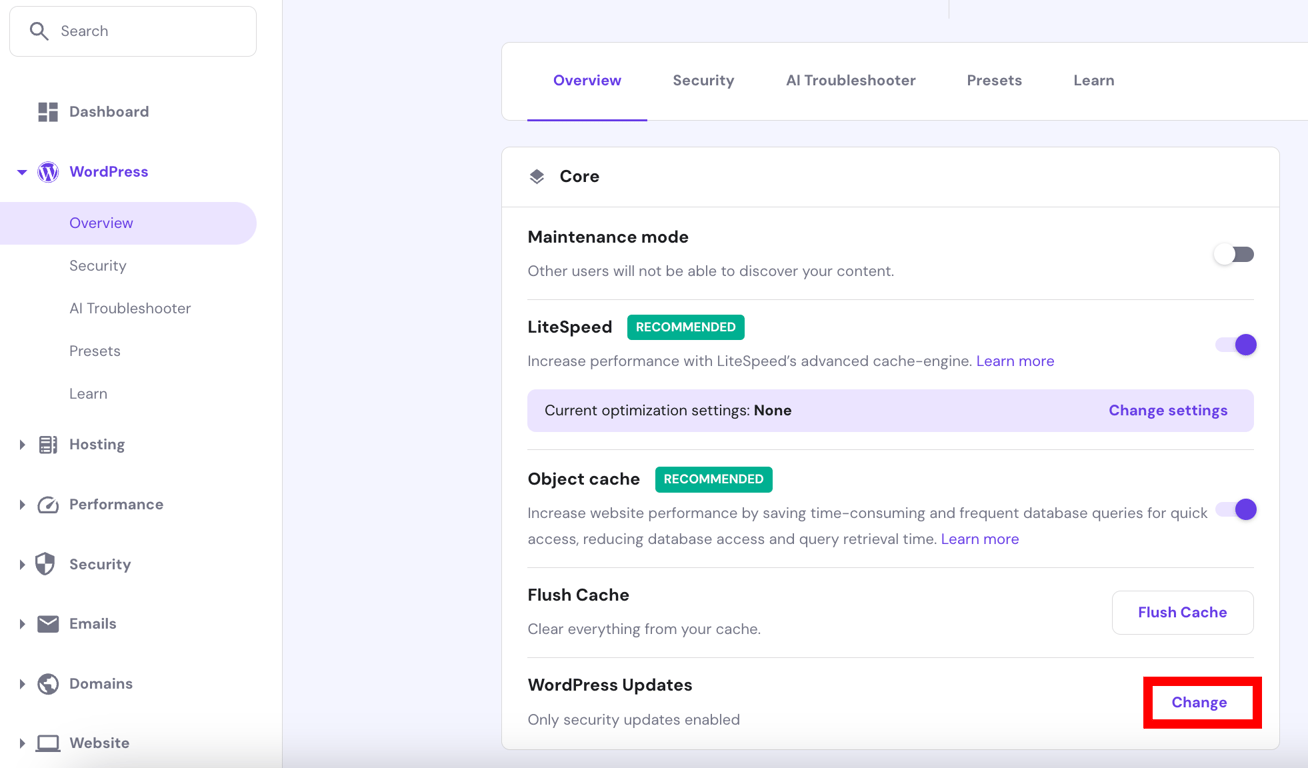This screenshot has width=1308, height=768.
Task: Open LiteSpeed Change settings
Action: point(1168,410)
